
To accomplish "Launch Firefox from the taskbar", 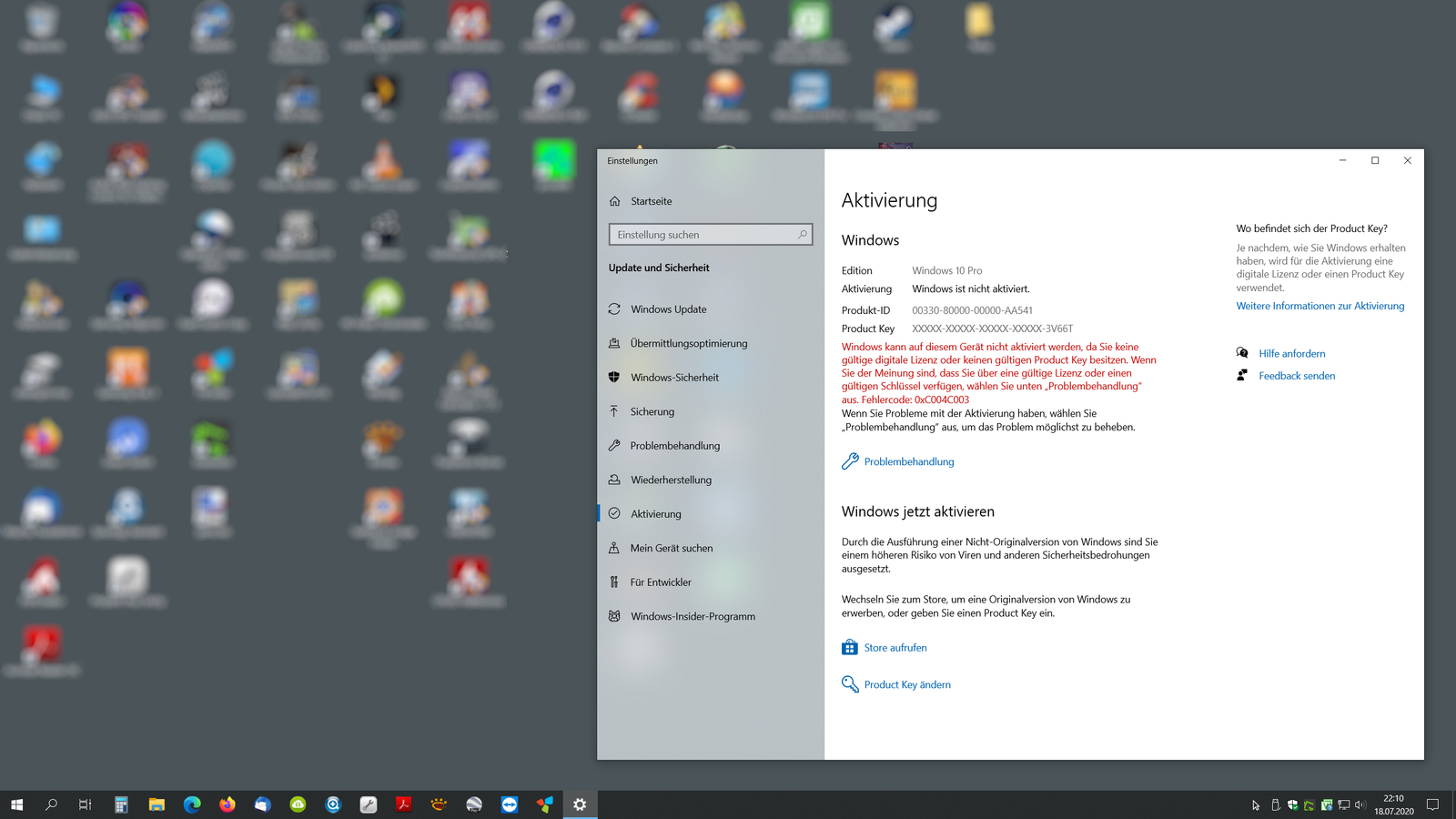I will pyautogui.click(x=227, y=804).
